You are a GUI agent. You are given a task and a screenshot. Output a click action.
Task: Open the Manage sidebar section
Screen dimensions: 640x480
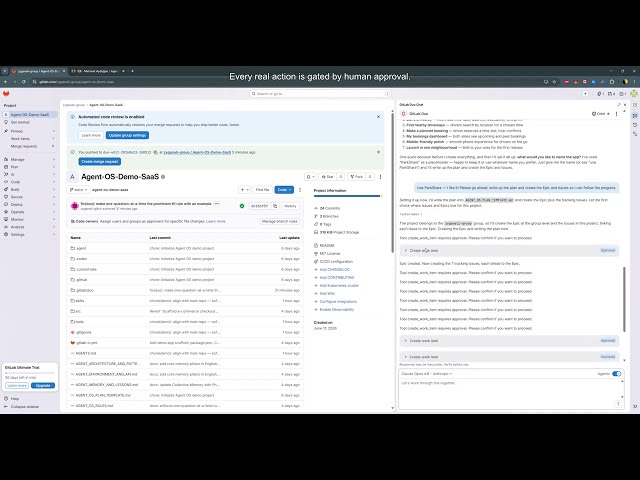pos(29,159)
